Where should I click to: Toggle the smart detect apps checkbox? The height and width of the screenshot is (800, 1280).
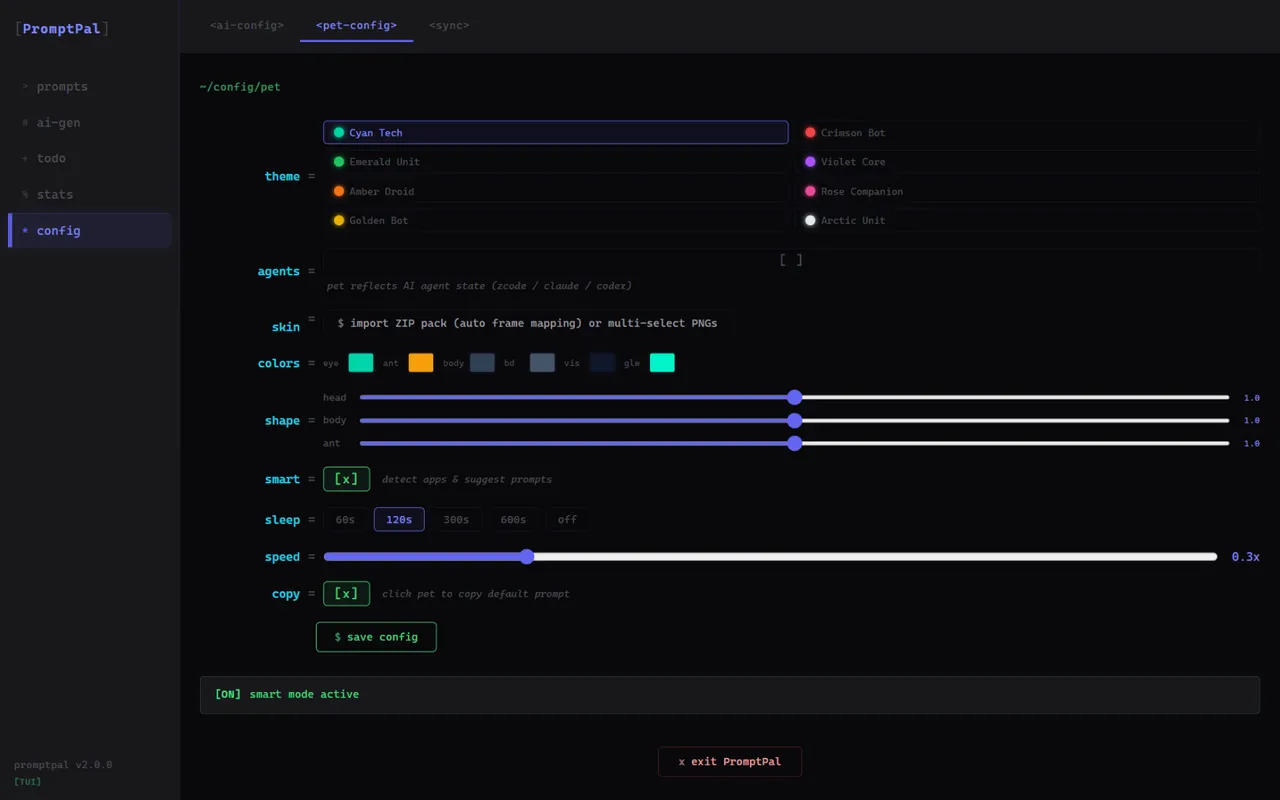(346, 479)
